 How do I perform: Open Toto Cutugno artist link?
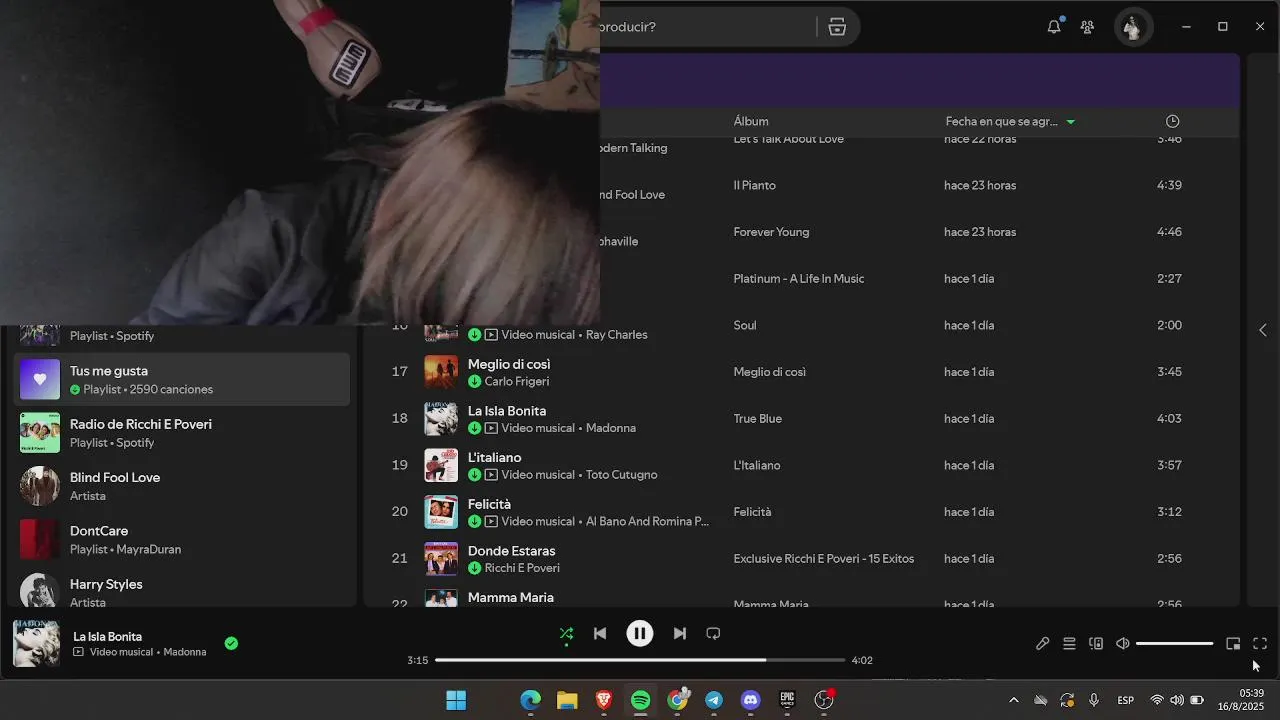(621, 475)
